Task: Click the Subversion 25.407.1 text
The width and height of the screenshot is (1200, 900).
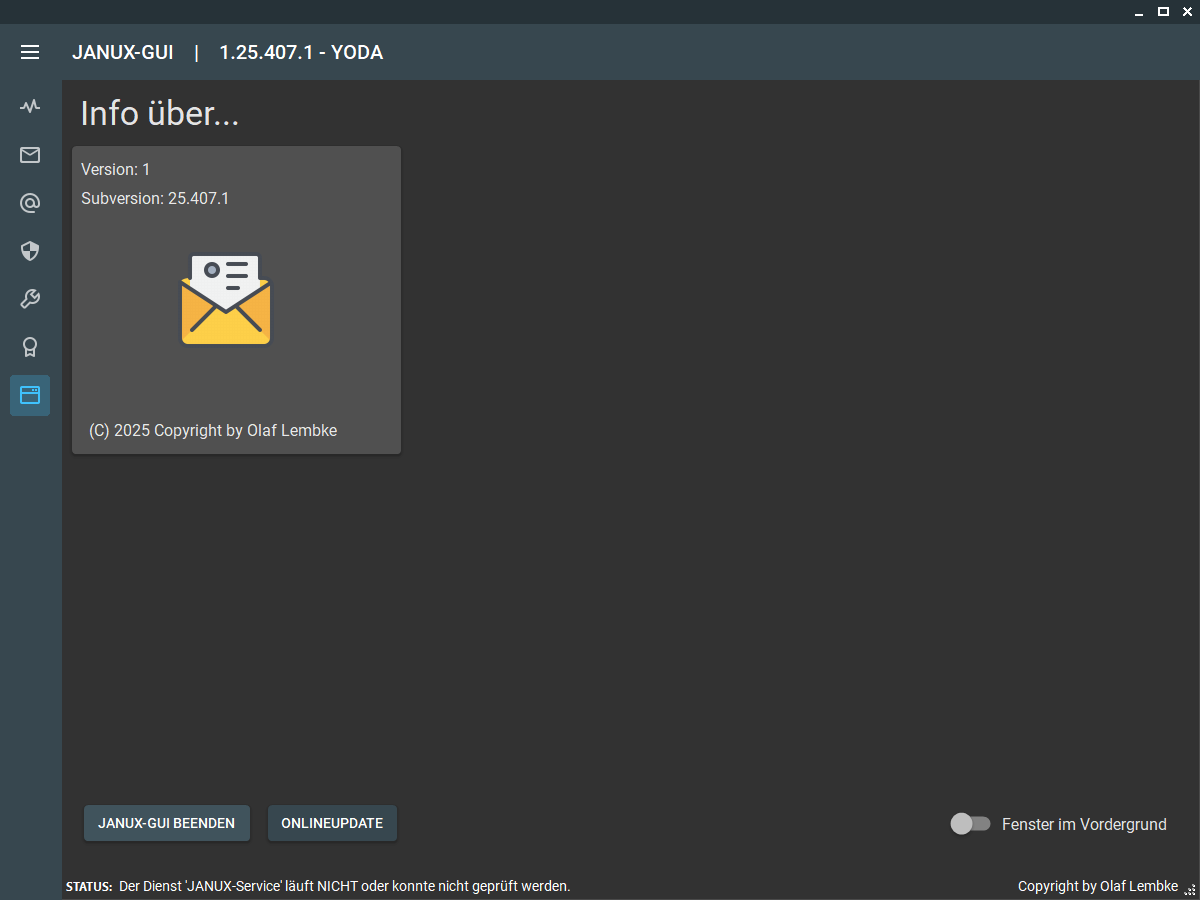Action: tap(155, 198)
